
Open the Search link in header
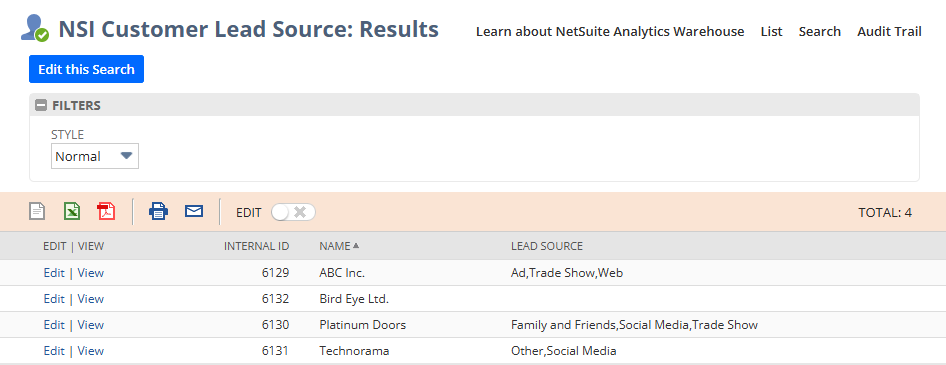coord(820,31)
